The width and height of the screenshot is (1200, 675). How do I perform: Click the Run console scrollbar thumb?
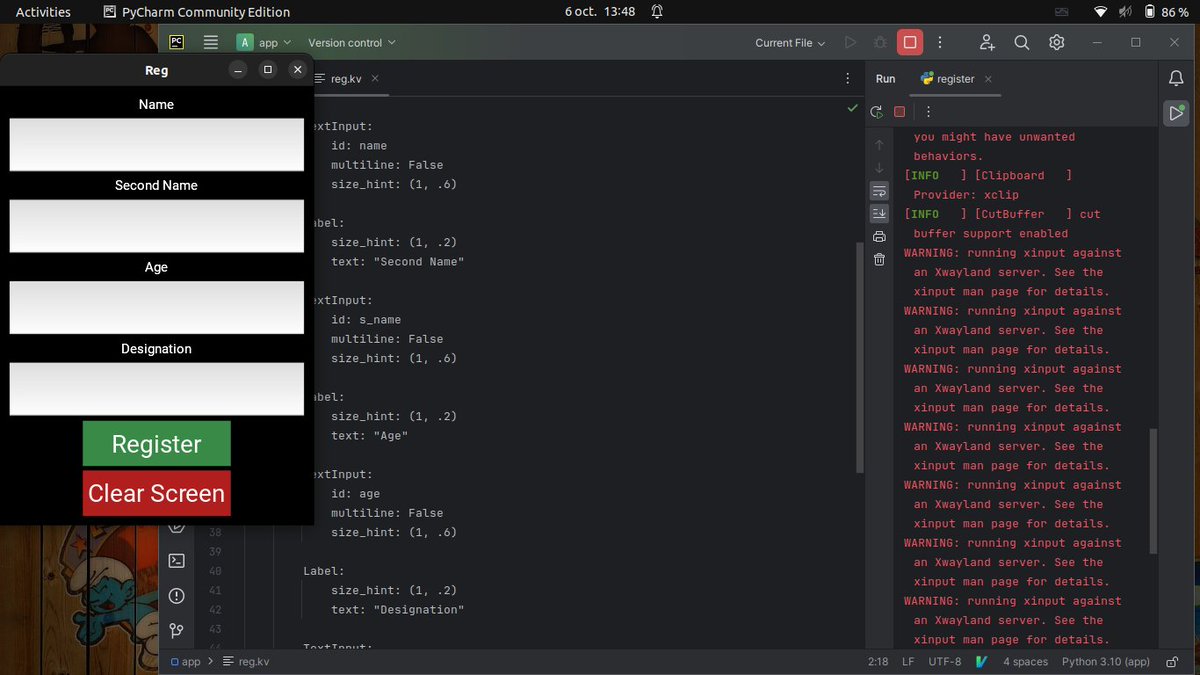click(x=1153, y=491)
